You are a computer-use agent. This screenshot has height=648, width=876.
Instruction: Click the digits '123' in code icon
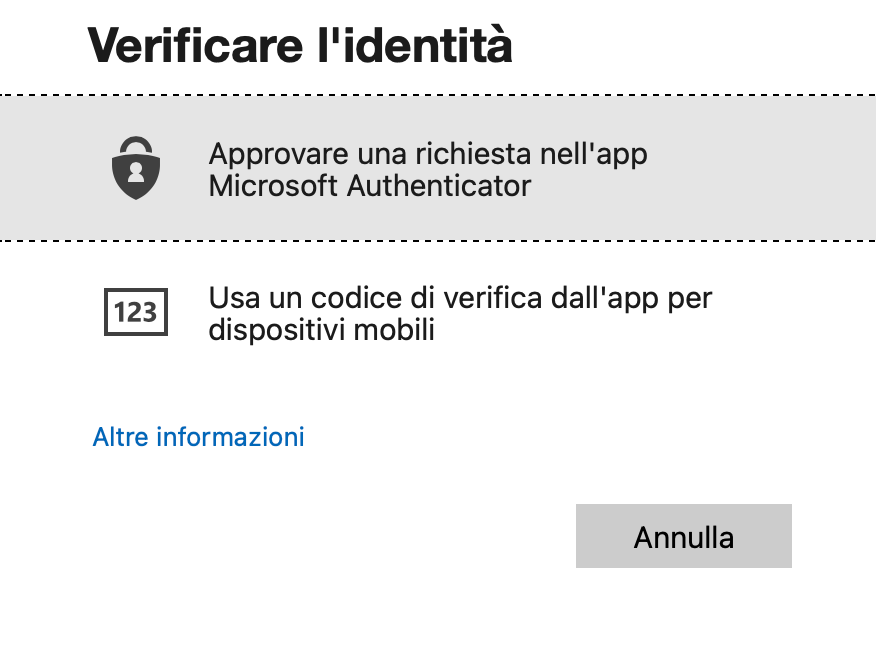[x=136, y=312]
